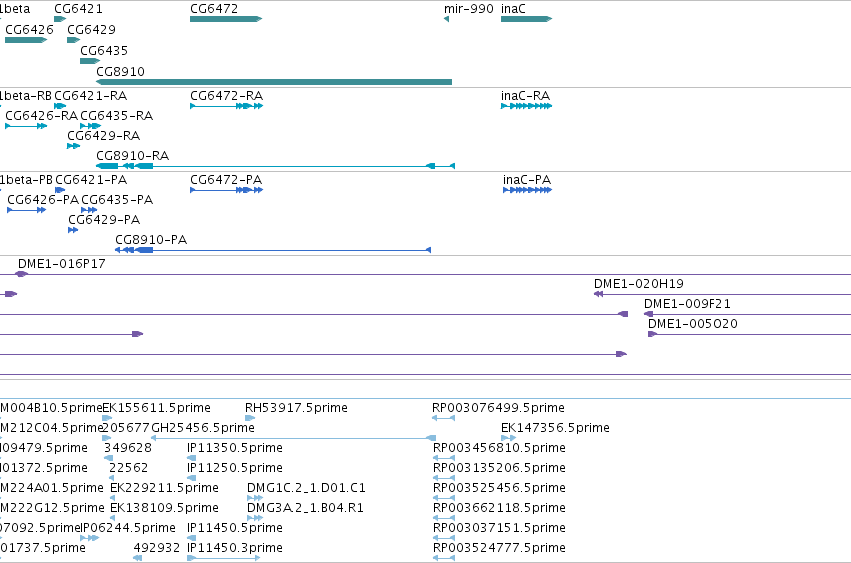Select the RP003456810.5prime EST label

pyautogui.click(x=499, y=448)
